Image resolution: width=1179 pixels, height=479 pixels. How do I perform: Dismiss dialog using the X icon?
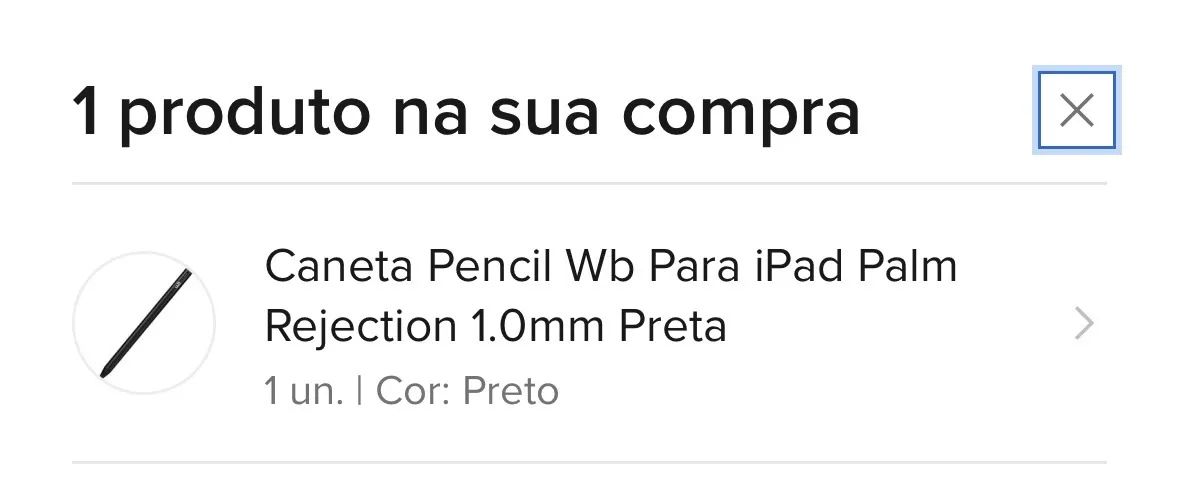tap(1076, 110)
